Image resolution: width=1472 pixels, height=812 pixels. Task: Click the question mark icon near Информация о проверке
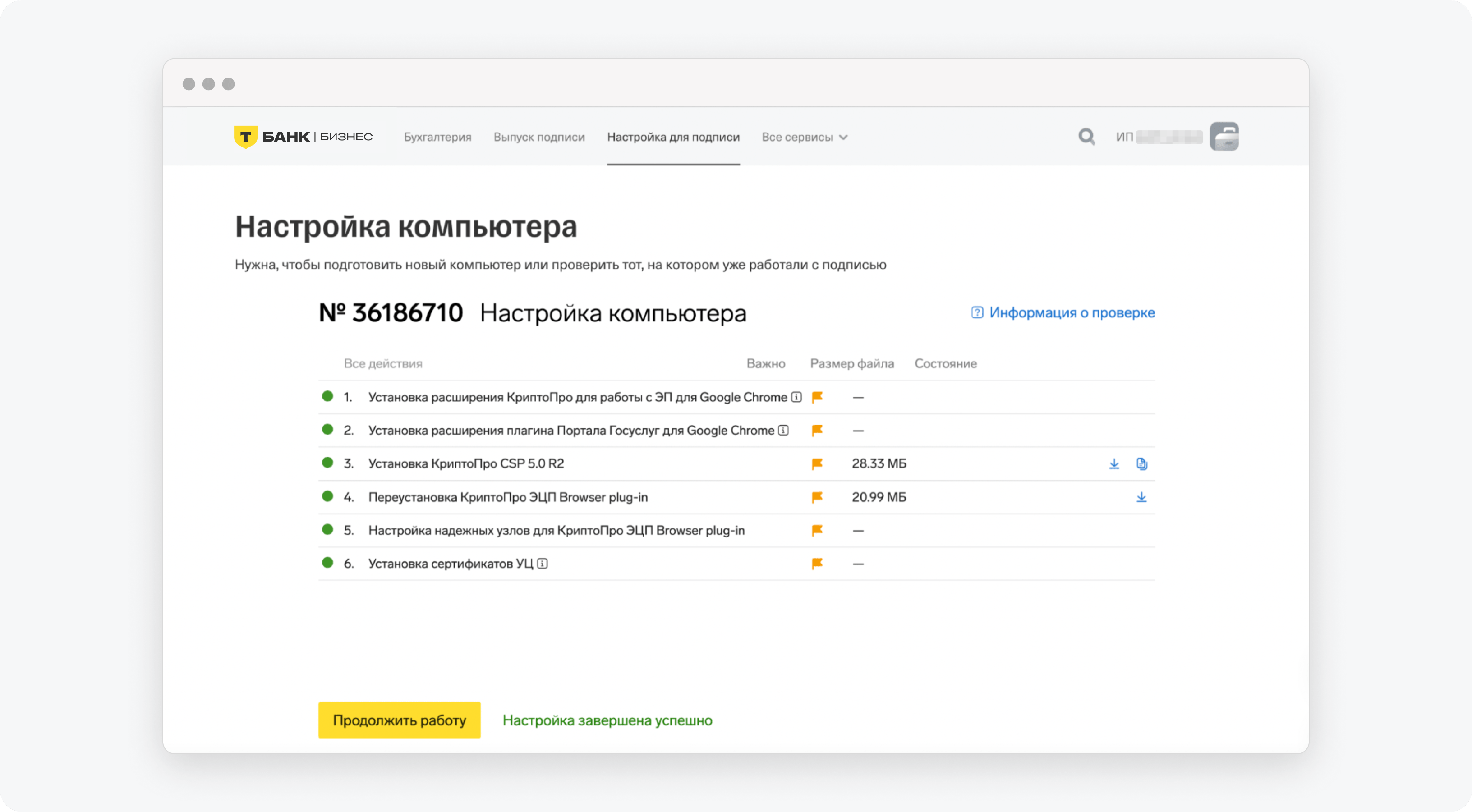click(x=977, y=312)
